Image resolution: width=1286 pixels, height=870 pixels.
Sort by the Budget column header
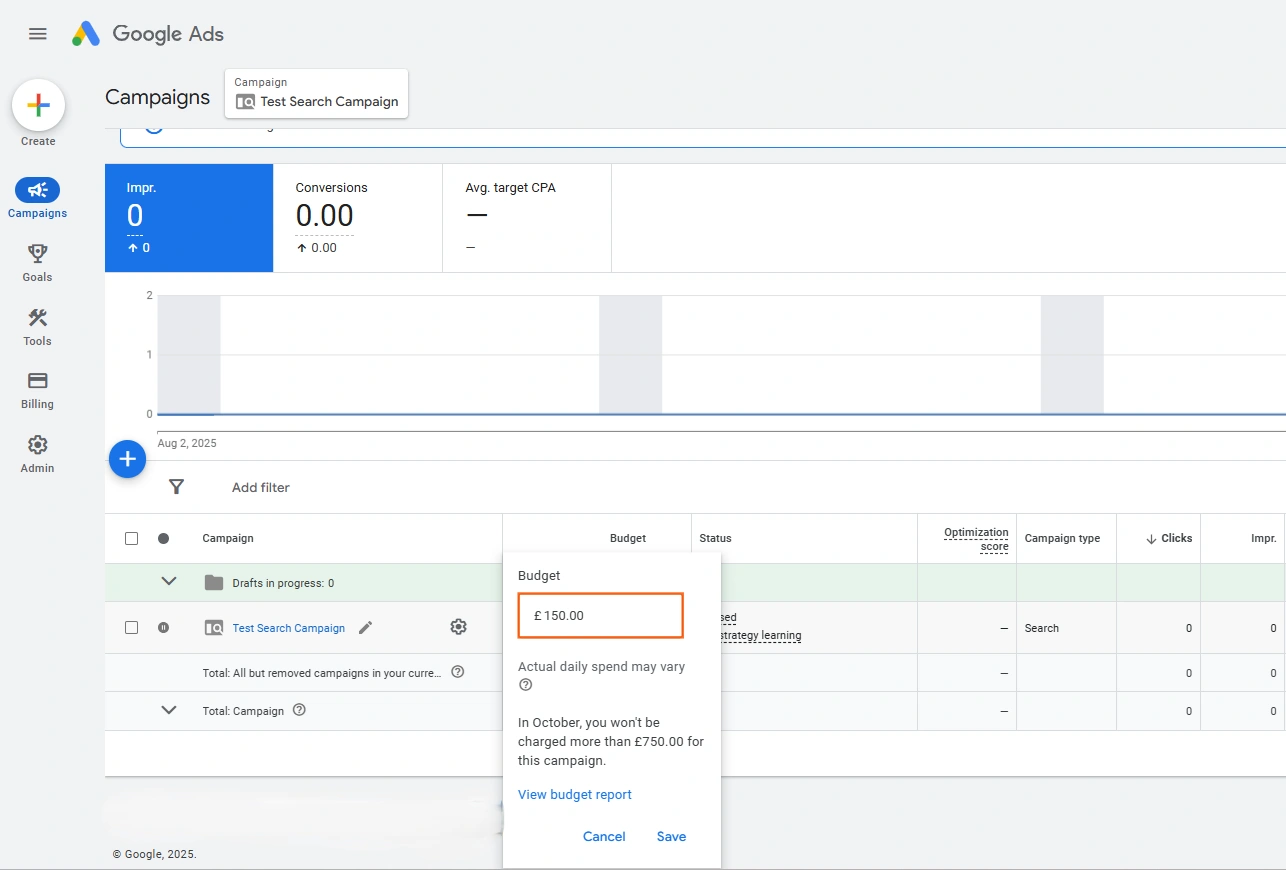(x=628, y=538)
